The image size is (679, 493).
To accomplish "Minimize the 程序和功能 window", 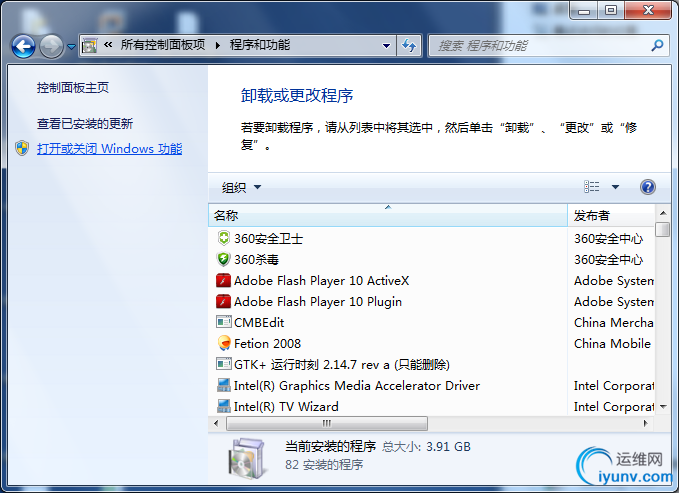I will coord(584,10).
